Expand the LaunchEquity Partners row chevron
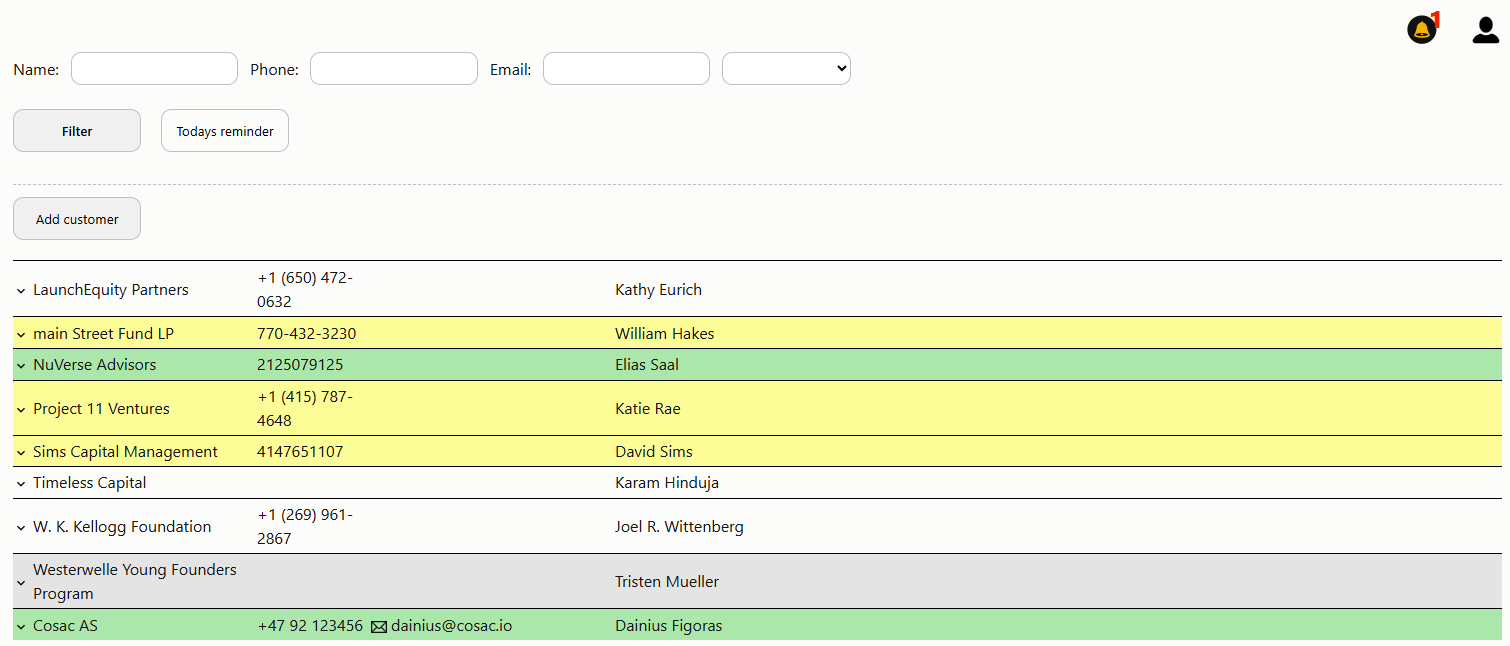 point(21,291)
